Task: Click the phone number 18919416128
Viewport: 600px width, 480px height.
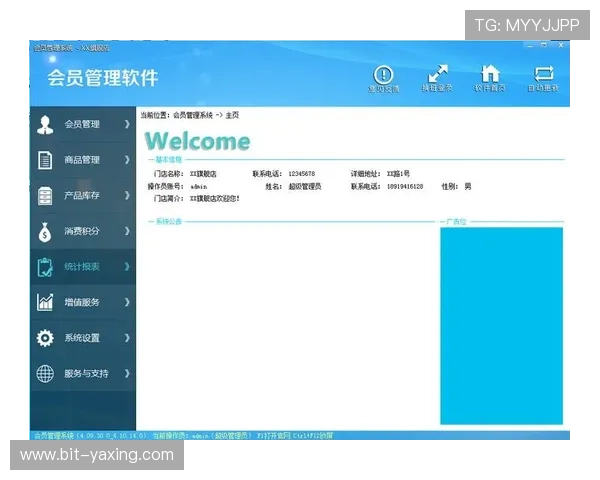Action: [405, 186]
